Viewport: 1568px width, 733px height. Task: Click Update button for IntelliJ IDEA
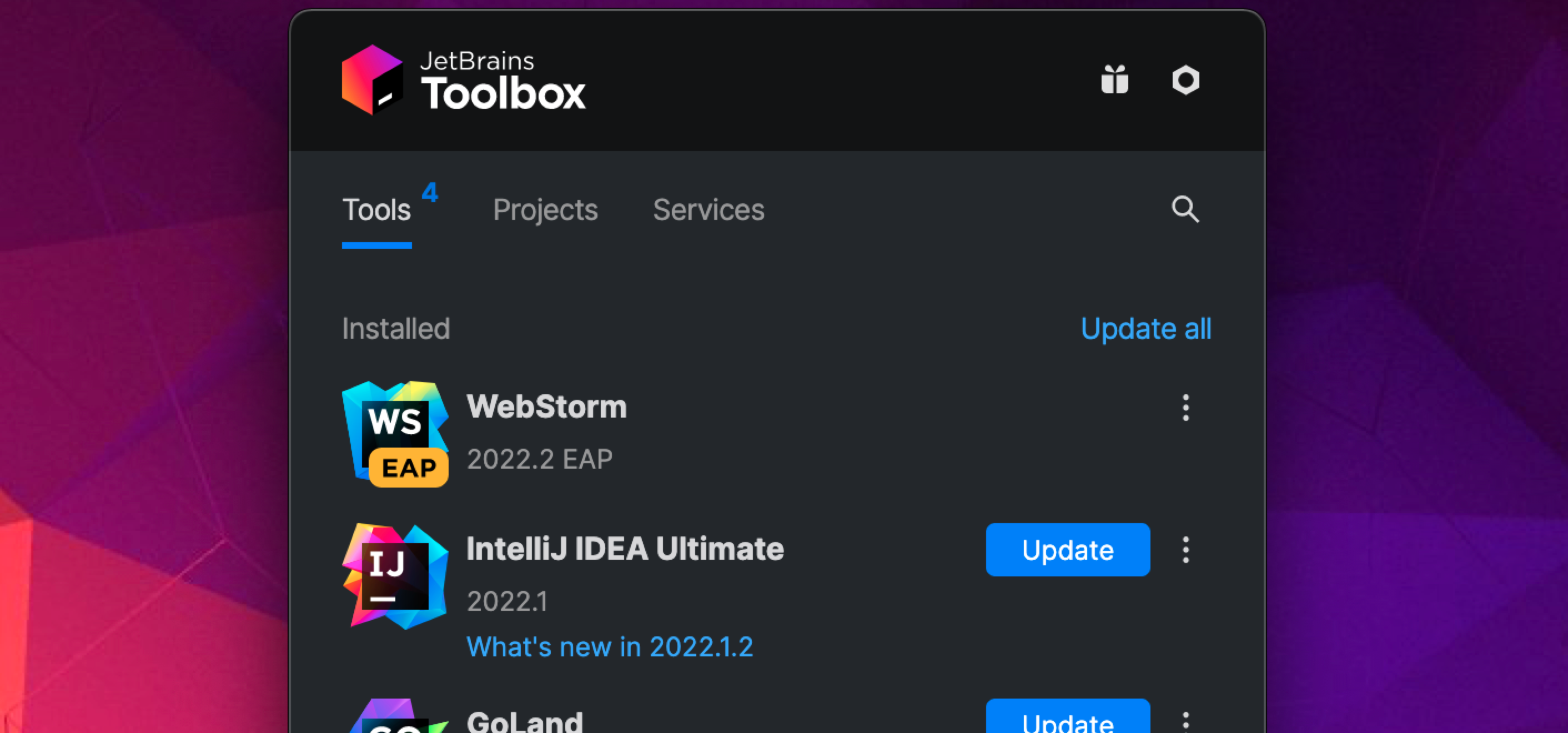coord(1067,549)
